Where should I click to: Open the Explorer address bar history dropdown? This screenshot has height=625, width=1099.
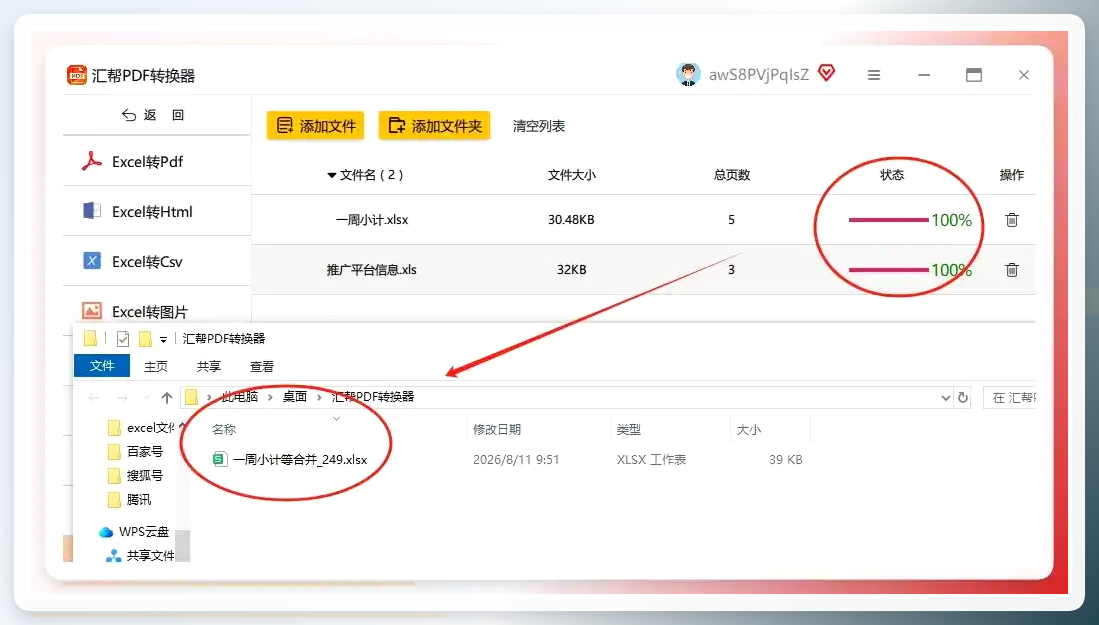945,398
